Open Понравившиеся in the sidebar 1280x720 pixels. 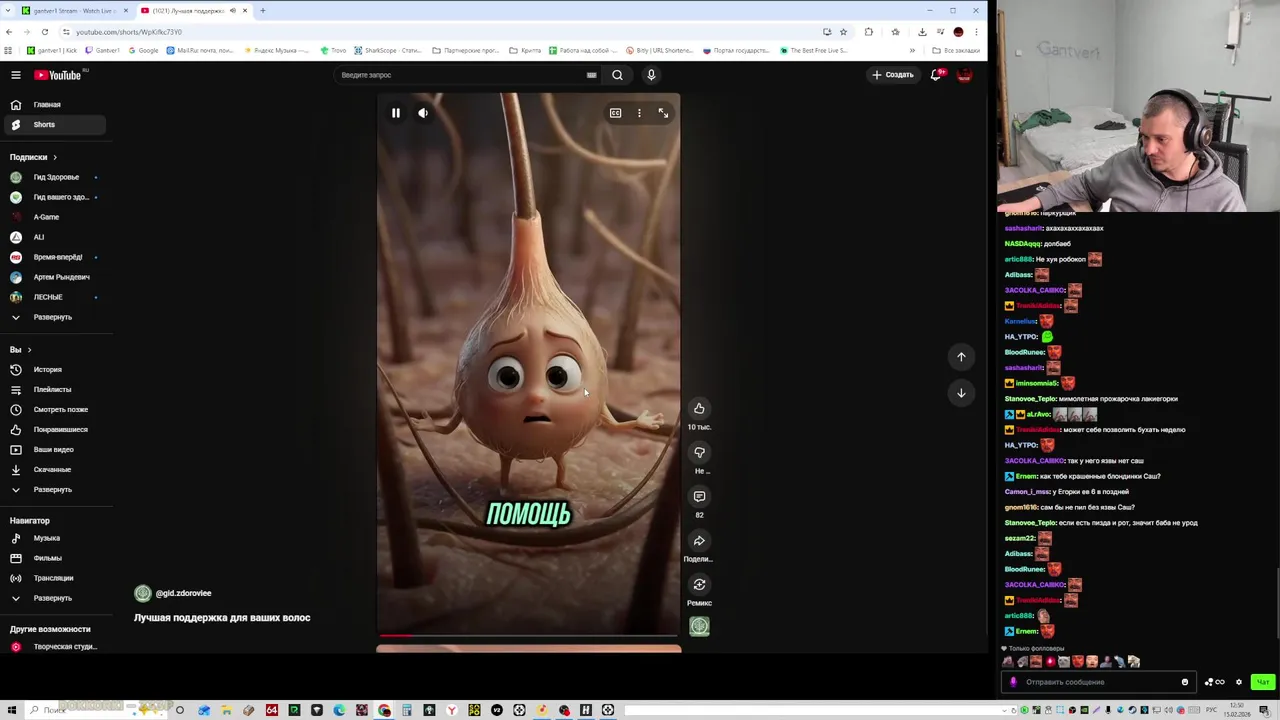pyautogui.click(x=55, y=430)
